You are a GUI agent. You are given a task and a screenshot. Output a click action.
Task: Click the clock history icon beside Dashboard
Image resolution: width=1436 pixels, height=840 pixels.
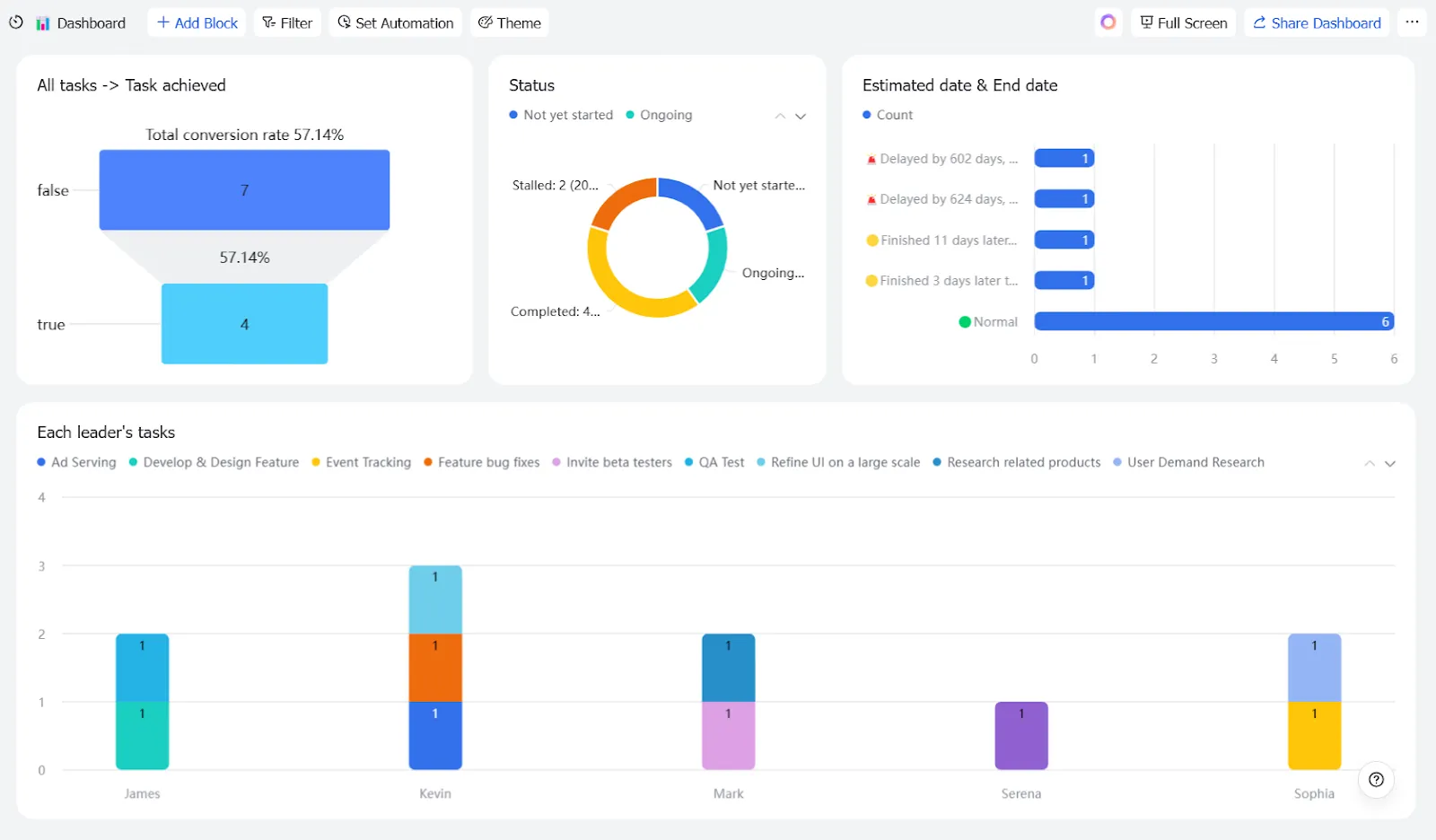coord(16,22)
